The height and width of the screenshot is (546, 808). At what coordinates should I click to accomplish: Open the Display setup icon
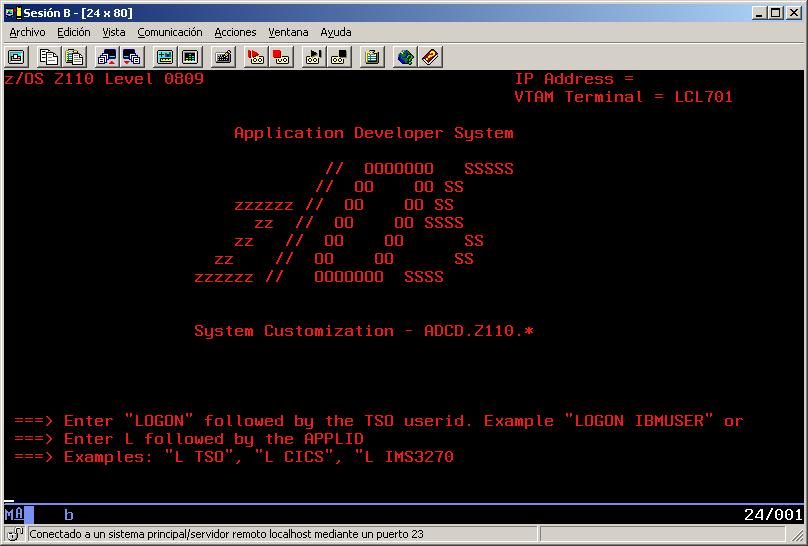coord(165,57)
